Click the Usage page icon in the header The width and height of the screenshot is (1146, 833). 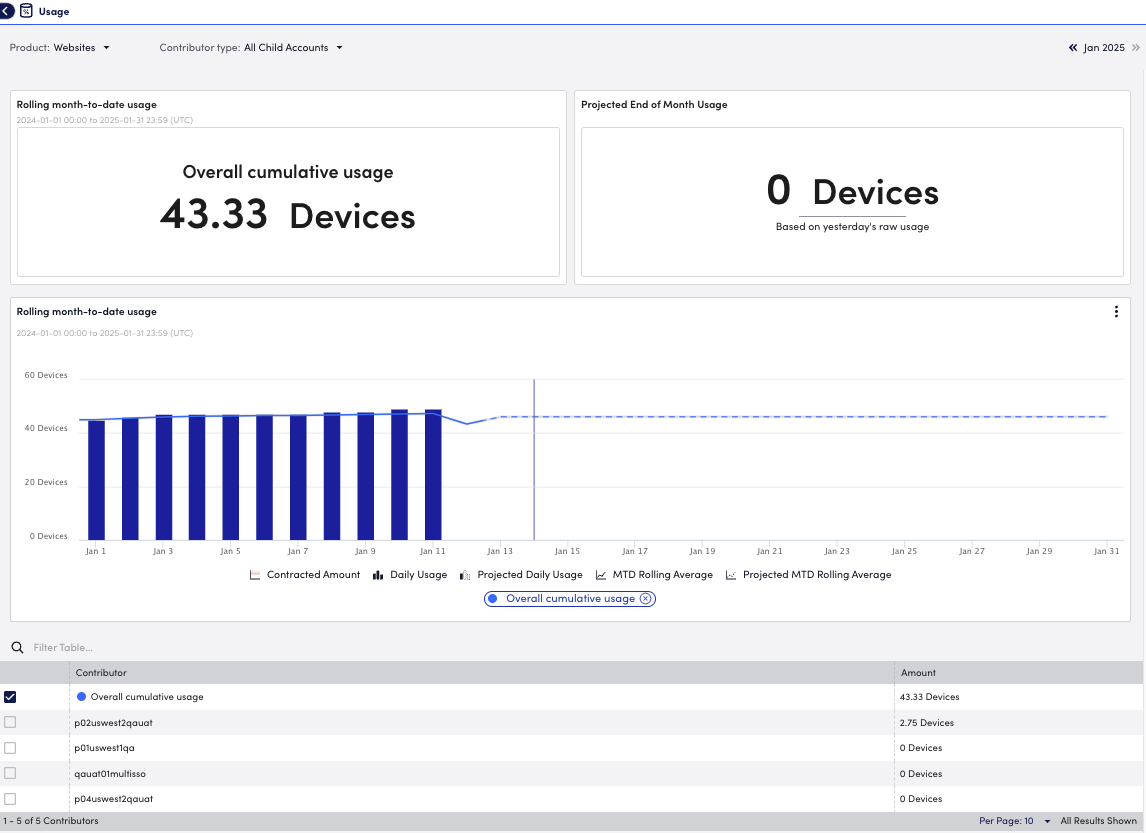click(x=26, y=11)
